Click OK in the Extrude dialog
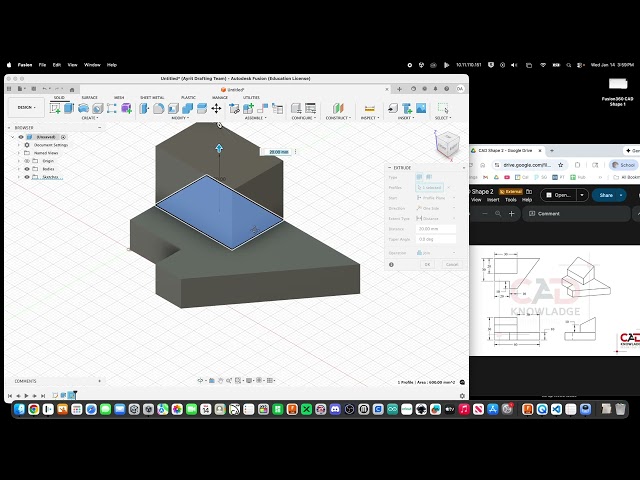This screenshot has width=640, height=480. (427, 264)
